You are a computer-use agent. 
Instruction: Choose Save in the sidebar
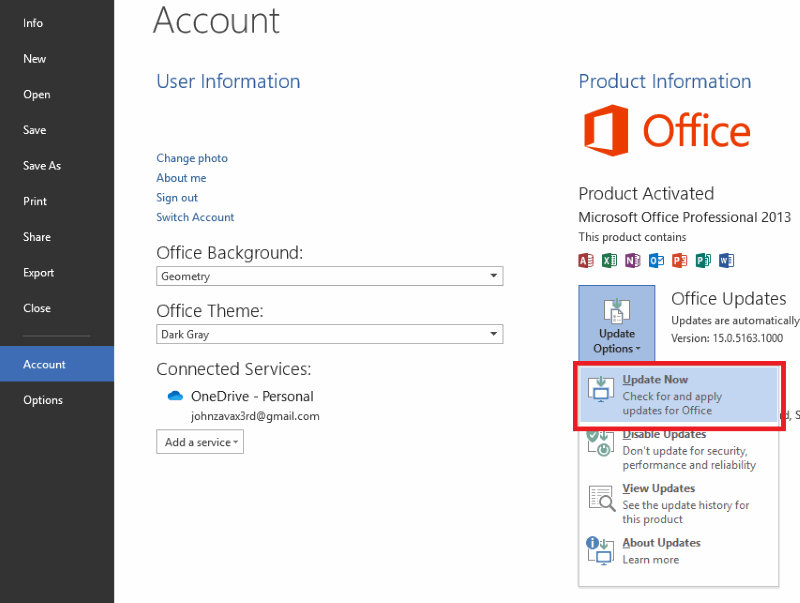point(57,130)
